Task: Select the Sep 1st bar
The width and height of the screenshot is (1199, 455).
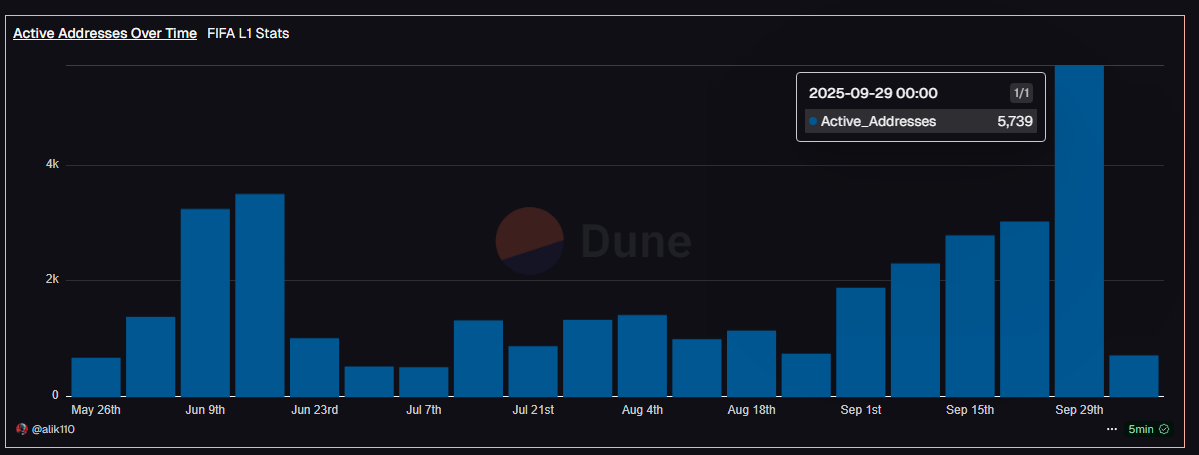Action: coord(861,342)
